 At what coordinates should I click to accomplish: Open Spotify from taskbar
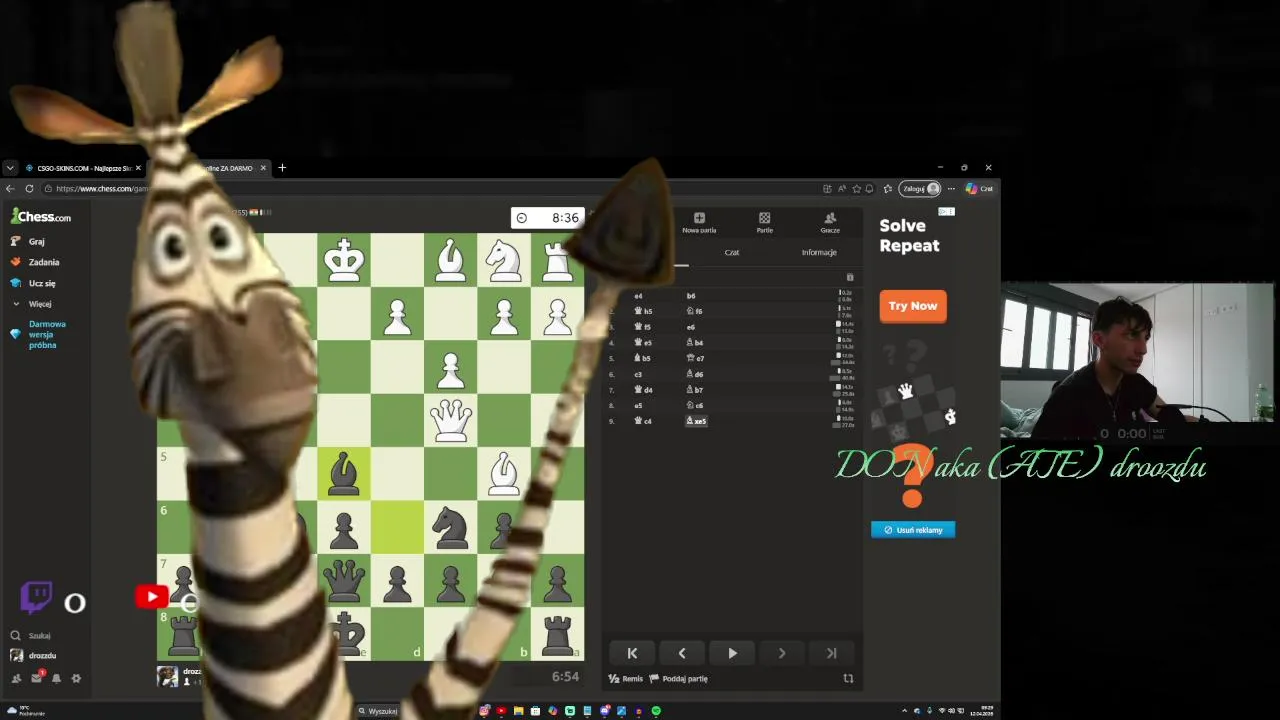tap(656, 711)
